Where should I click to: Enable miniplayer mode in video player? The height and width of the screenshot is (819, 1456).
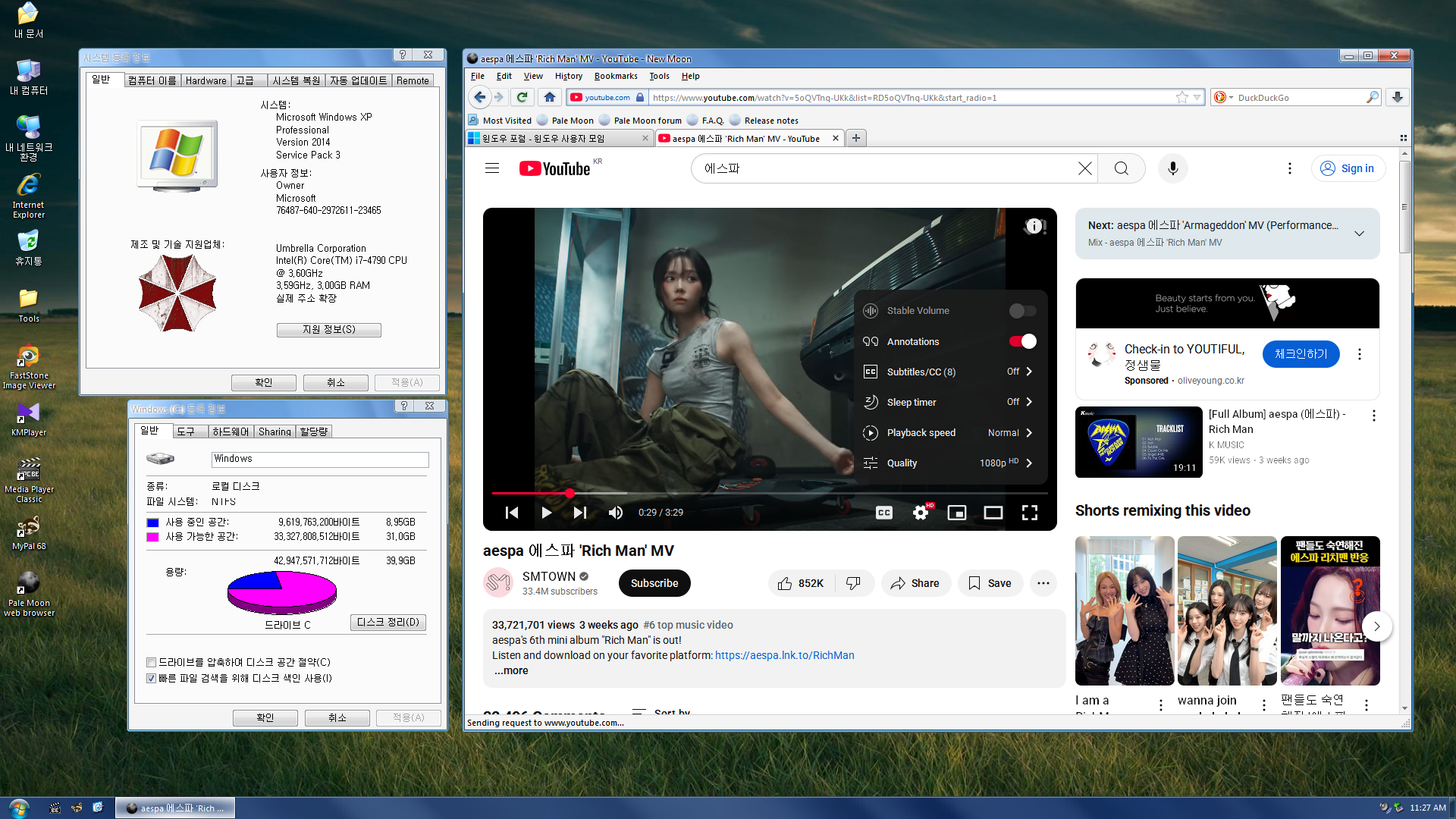(956, 513)
